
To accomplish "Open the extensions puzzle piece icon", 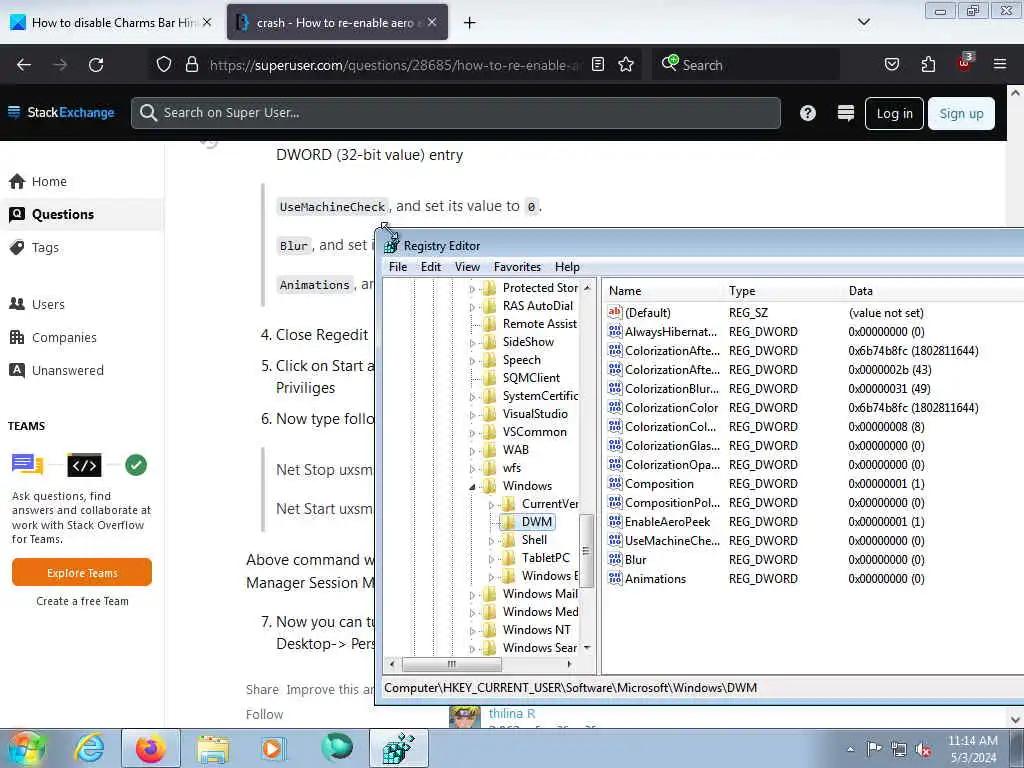I will [928, 64].
